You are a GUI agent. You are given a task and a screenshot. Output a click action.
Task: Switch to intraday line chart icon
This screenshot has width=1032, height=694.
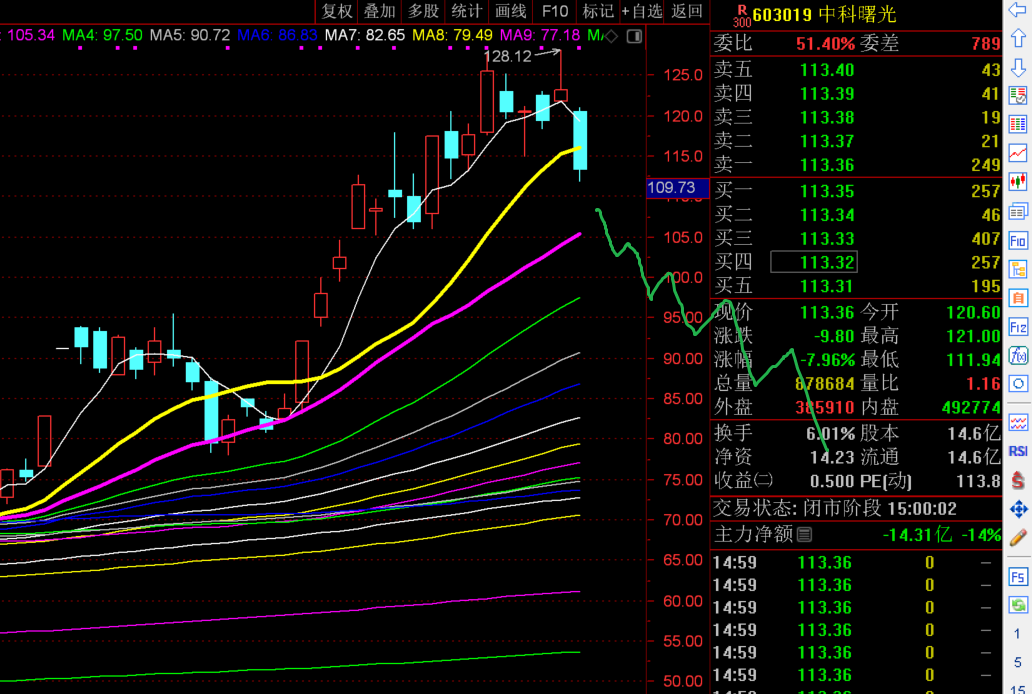pos(1018,153)
